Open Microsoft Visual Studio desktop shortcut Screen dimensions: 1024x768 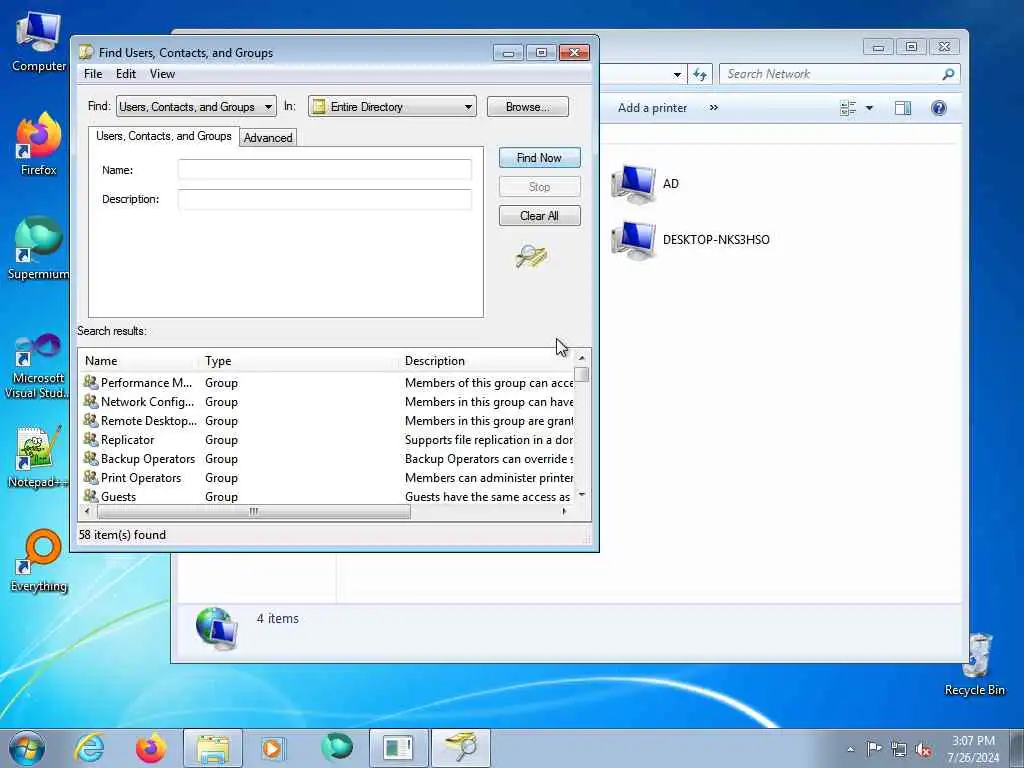37,366
